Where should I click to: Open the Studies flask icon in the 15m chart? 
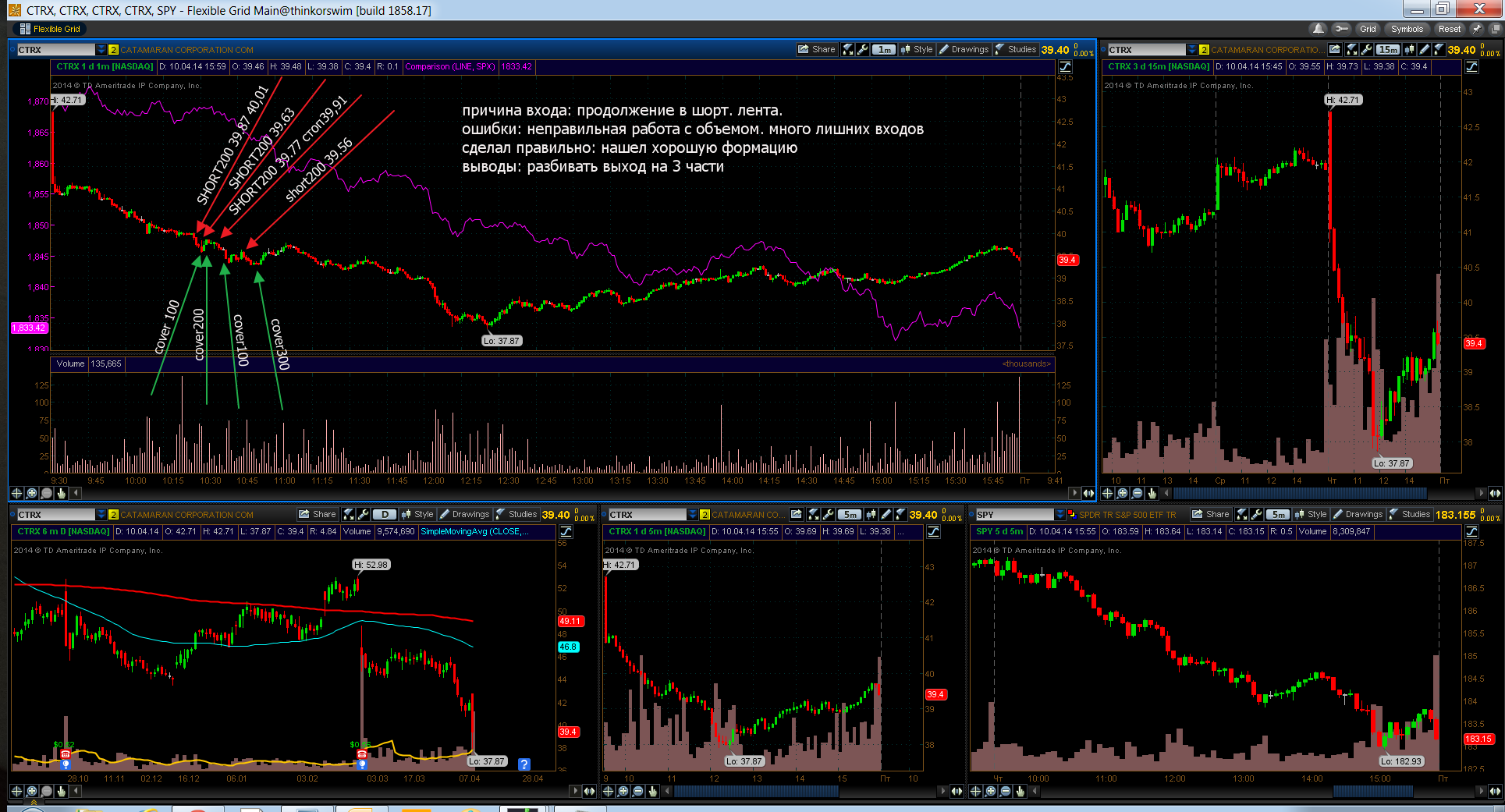1439,49
